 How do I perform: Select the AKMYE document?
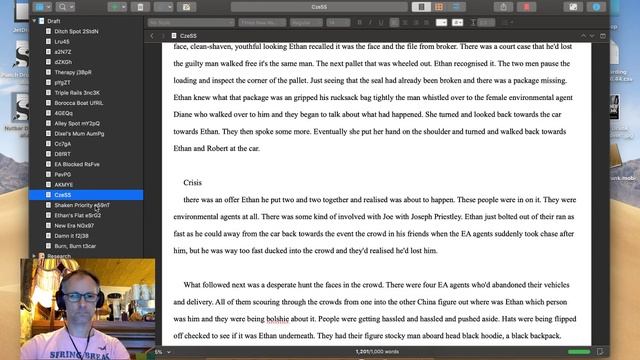(64, 184)
